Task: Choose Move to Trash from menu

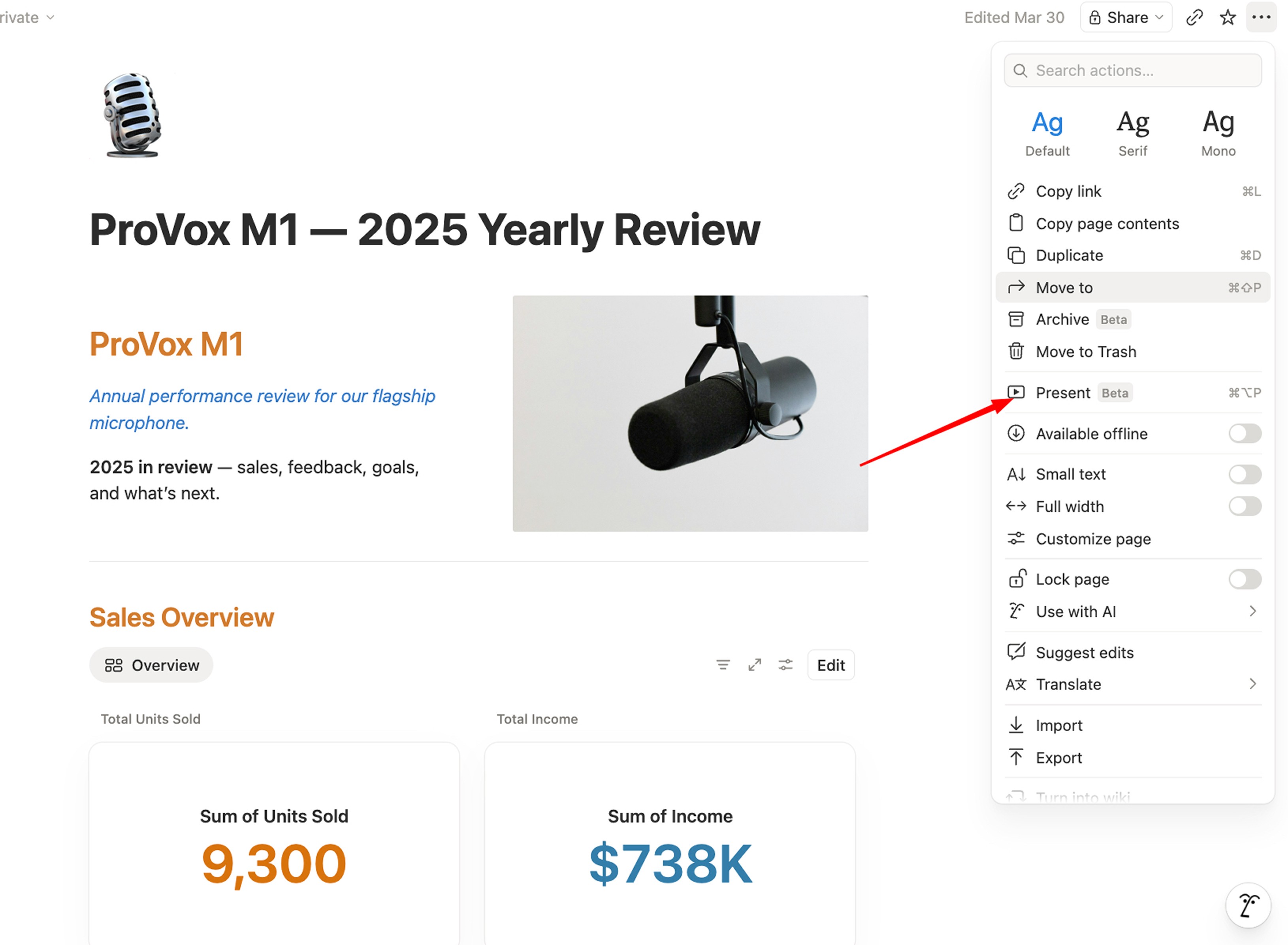Action: click(x=1086, y=352)
